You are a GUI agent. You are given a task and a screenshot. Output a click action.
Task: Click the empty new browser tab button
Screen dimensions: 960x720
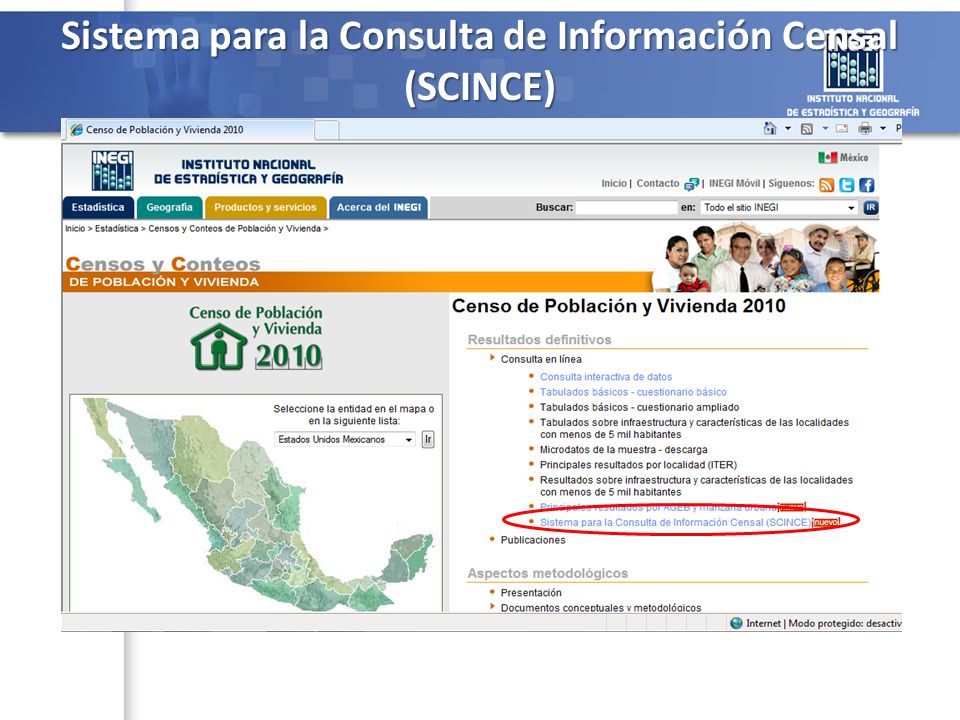(327, 130)
